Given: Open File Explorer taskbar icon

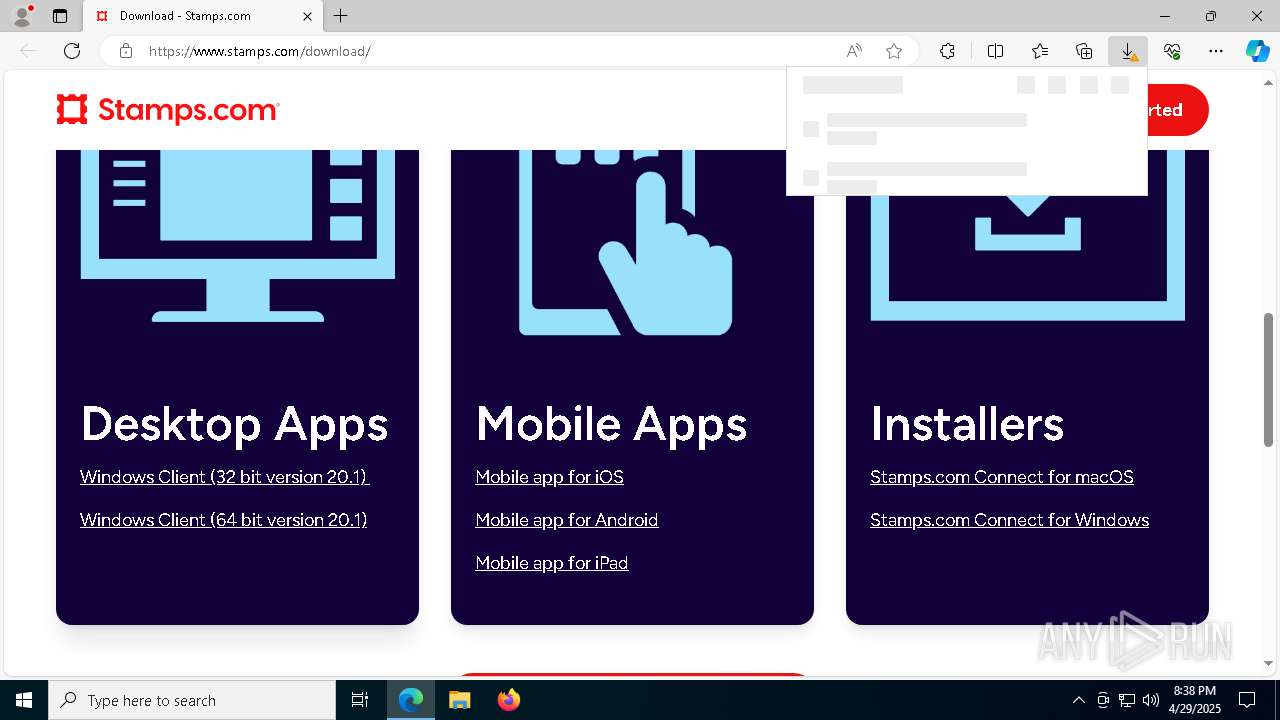Looking at the screenshot, I should (459, 700).
